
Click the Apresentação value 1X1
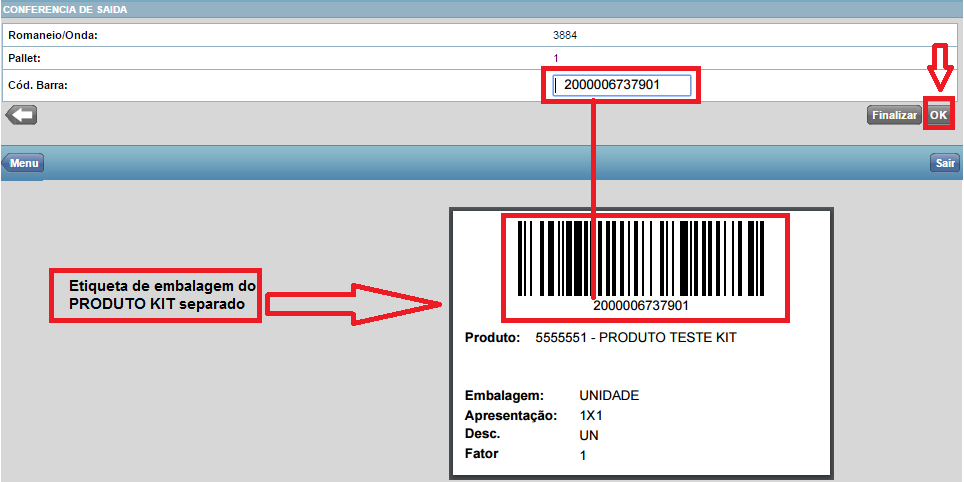[591, 416]
